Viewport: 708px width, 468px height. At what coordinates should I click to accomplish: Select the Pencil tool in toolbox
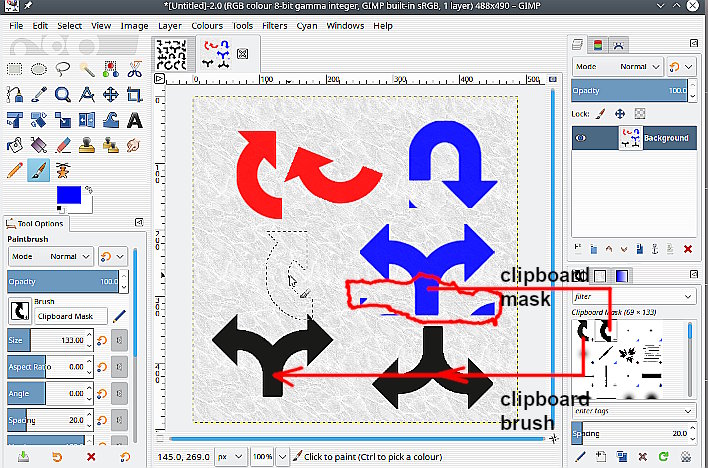pos(15,171)
